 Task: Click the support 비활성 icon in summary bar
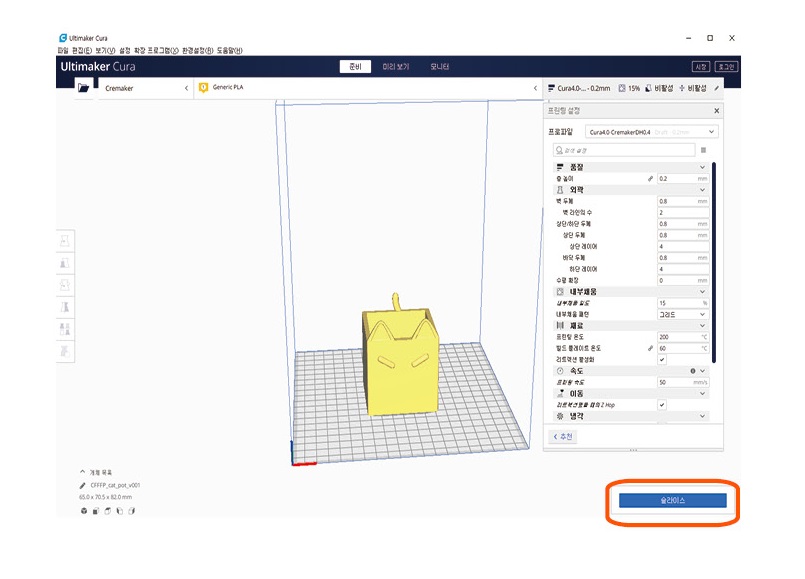pos(648,88)
